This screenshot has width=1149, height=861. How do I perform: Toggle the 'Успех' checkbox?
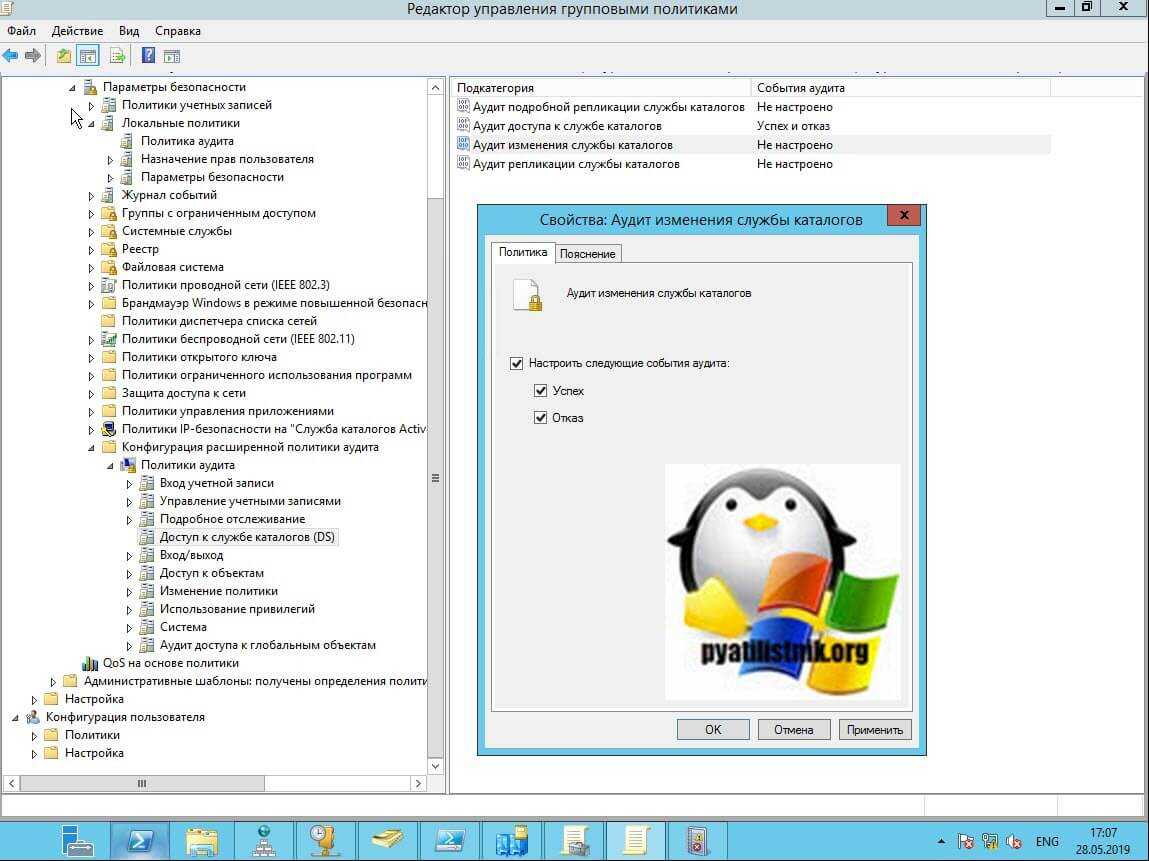[x=541, y=391]
